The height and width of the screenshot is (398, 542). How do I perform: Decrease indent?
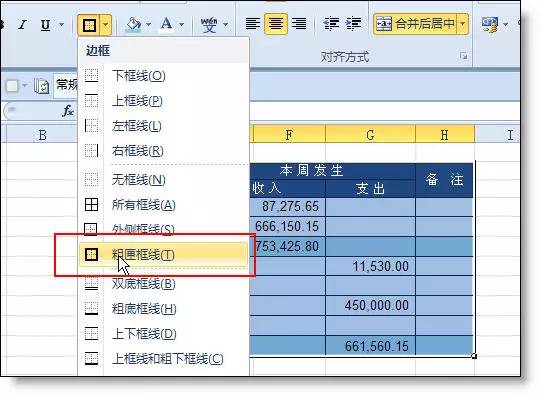pyautogui.click(x=330, y=24)
